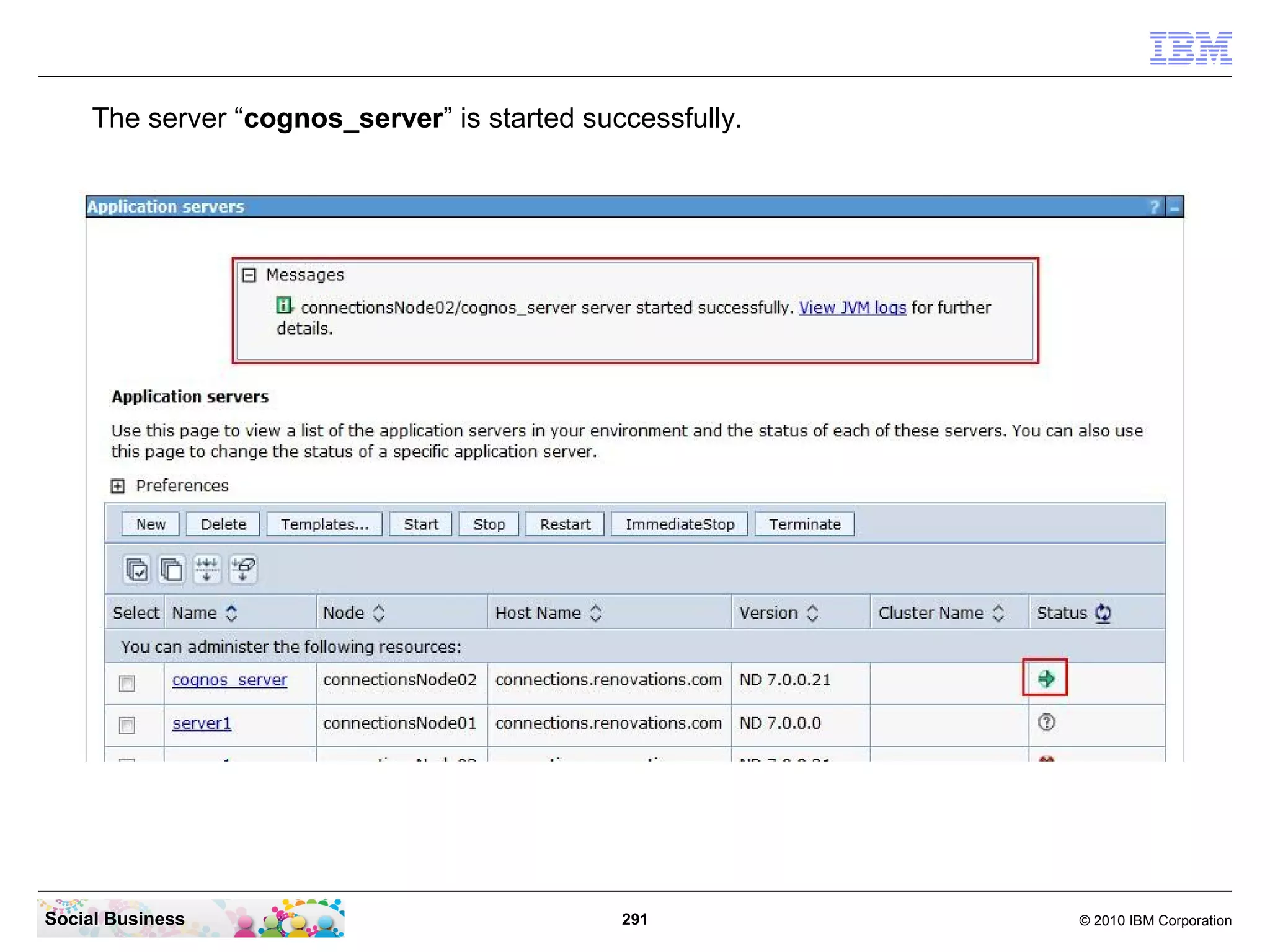Click the ImmediateStop button
The image size is (1270, 952).
[x=680, y=524]
